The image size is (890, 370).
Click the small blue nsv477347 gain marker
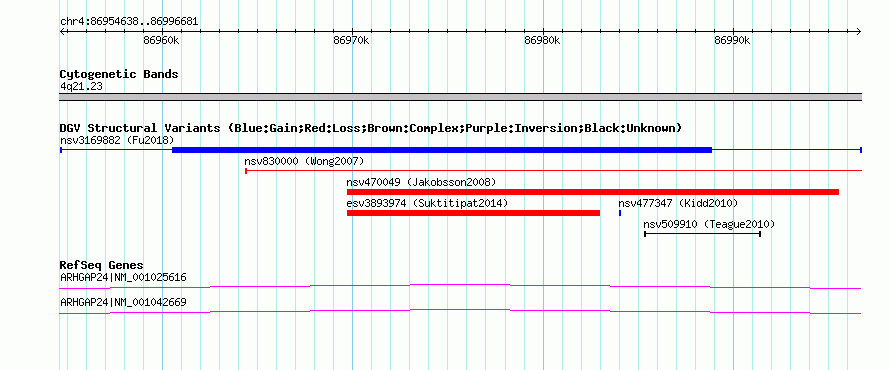[620, 213]
